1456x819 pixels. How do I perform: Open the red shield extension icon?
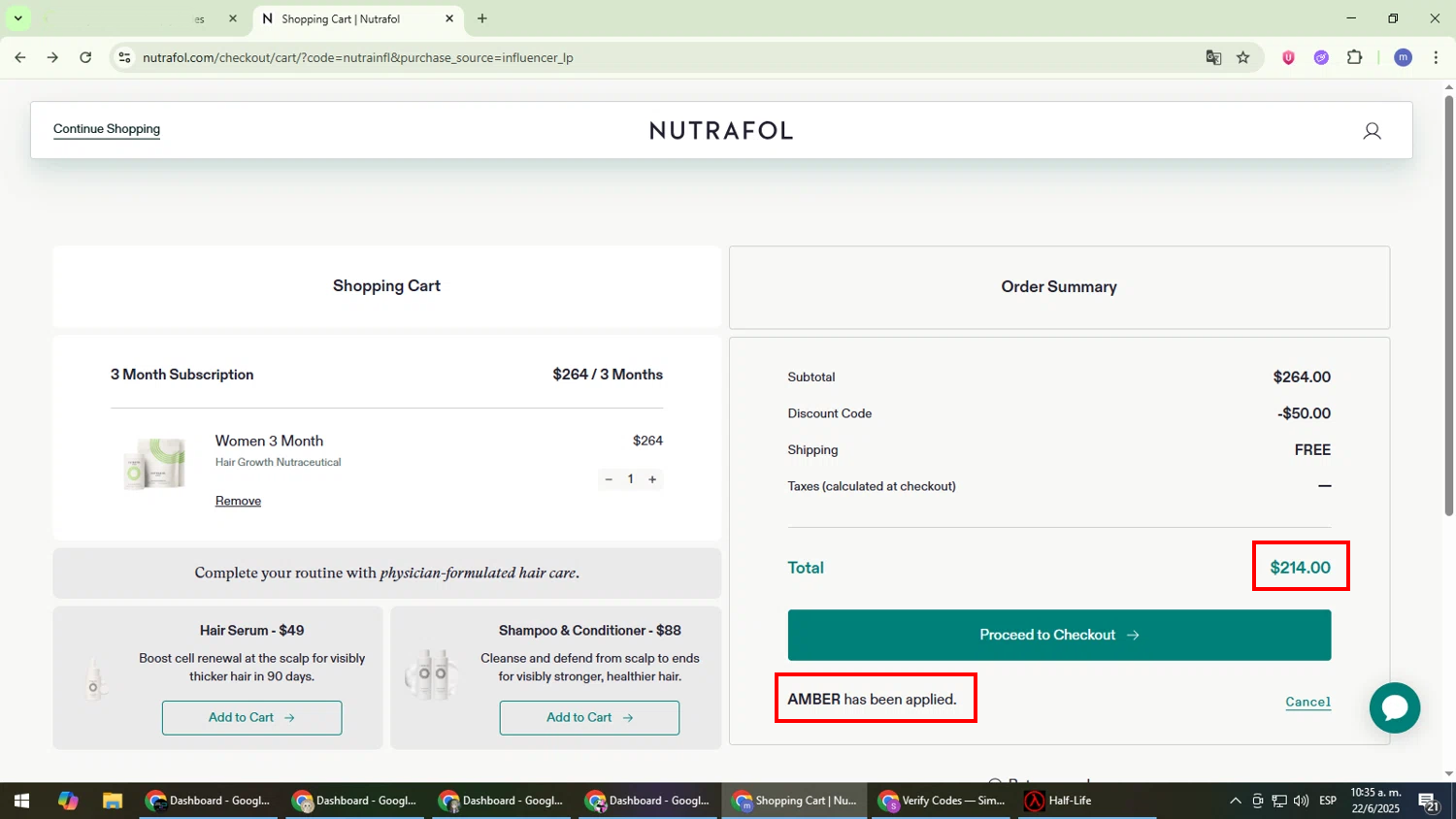1289,57
